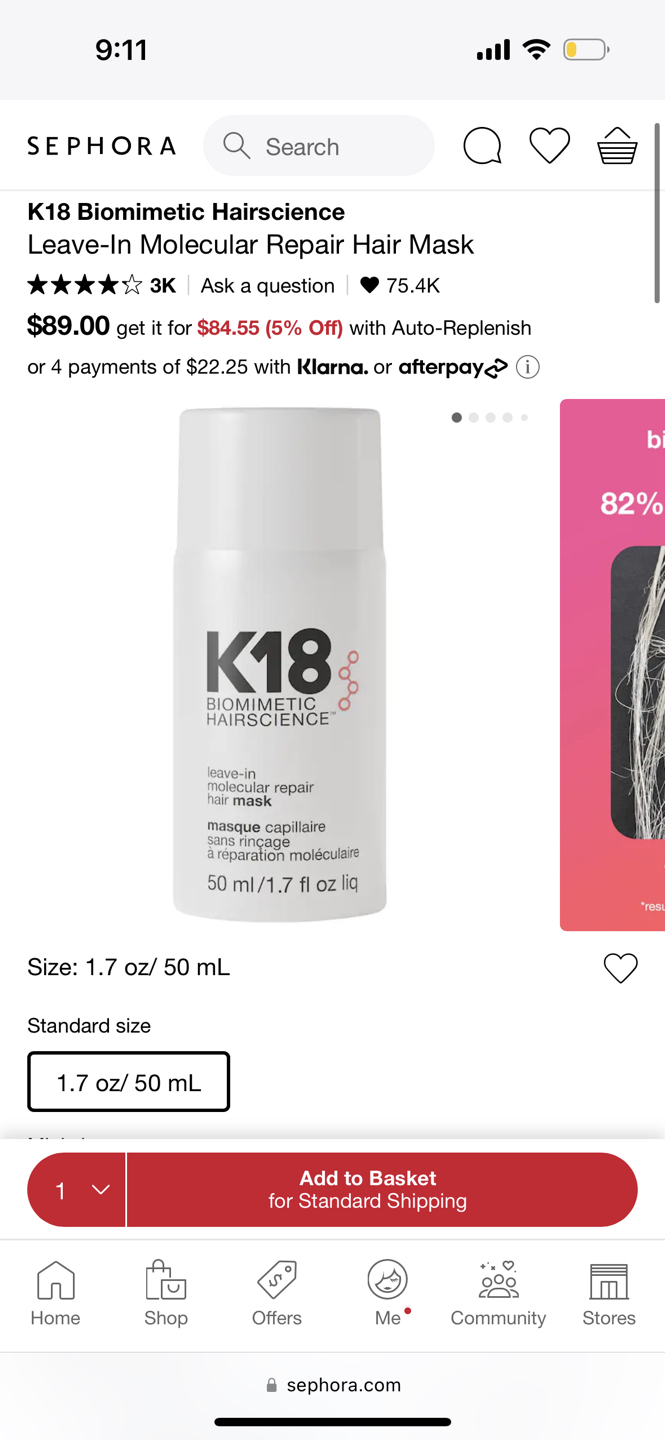Viewport: 665px width, 1440px height.
Task: Click Add to Basket for Standard Shipping
Action: tap(382, 1190)
